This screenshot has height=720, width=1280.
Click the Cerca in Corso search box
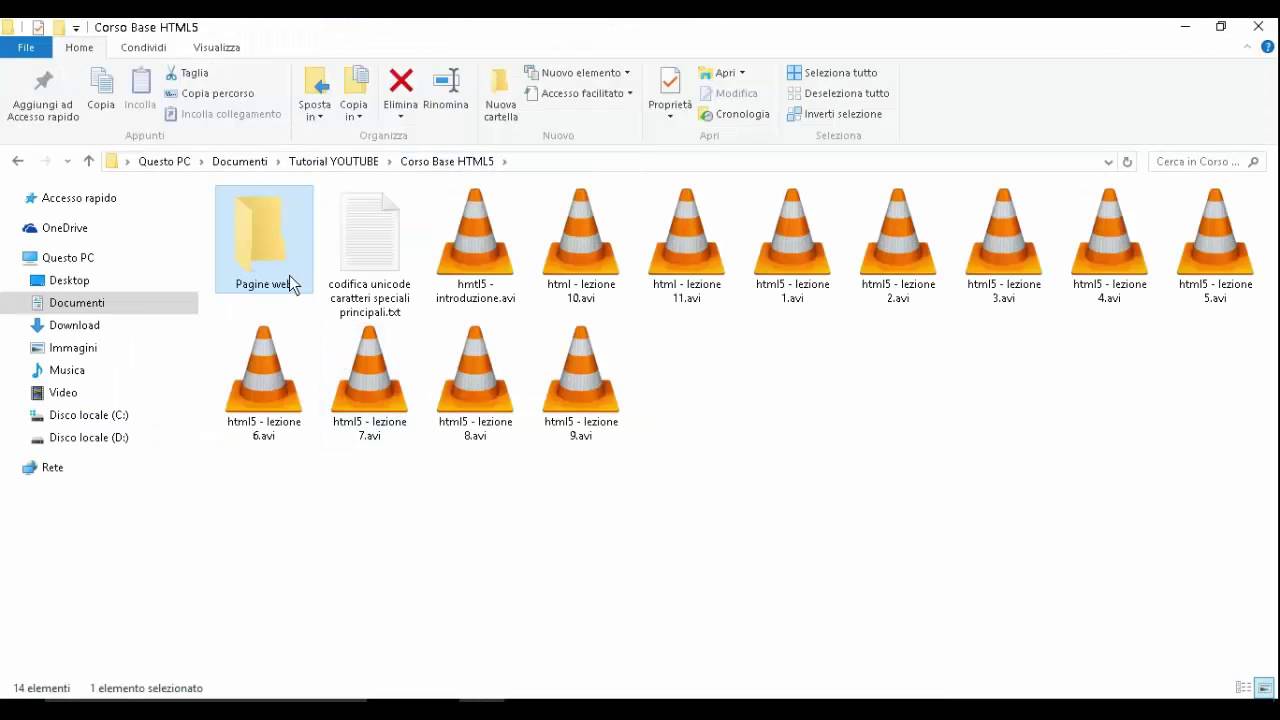click(1207, 161)
